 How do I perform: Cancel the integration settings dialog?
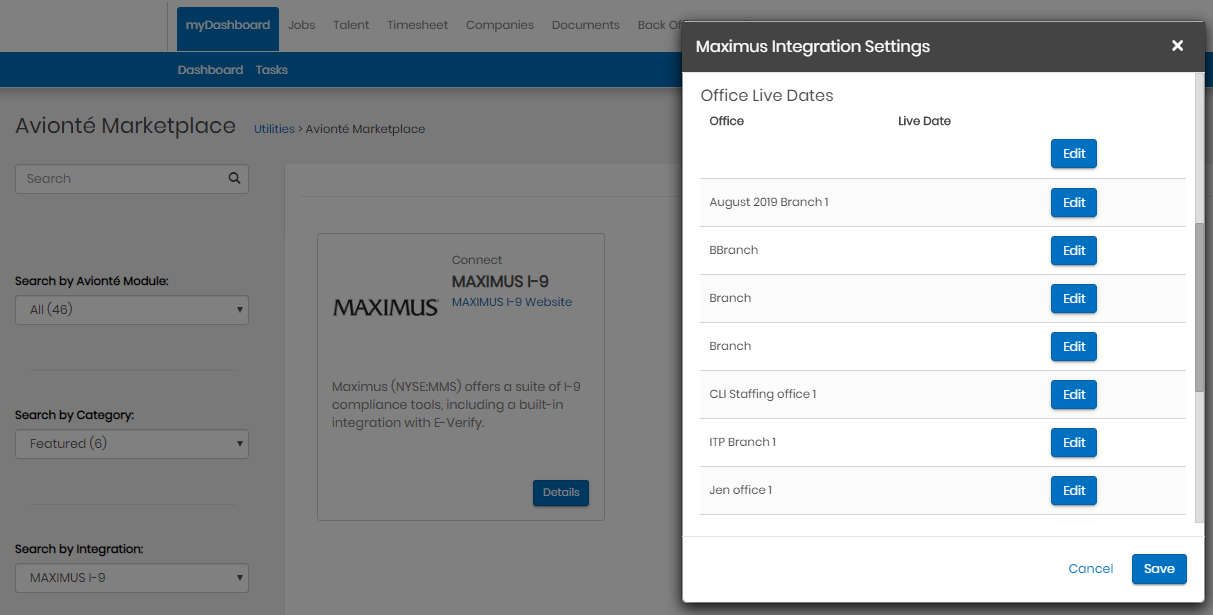coord(1090,568)
